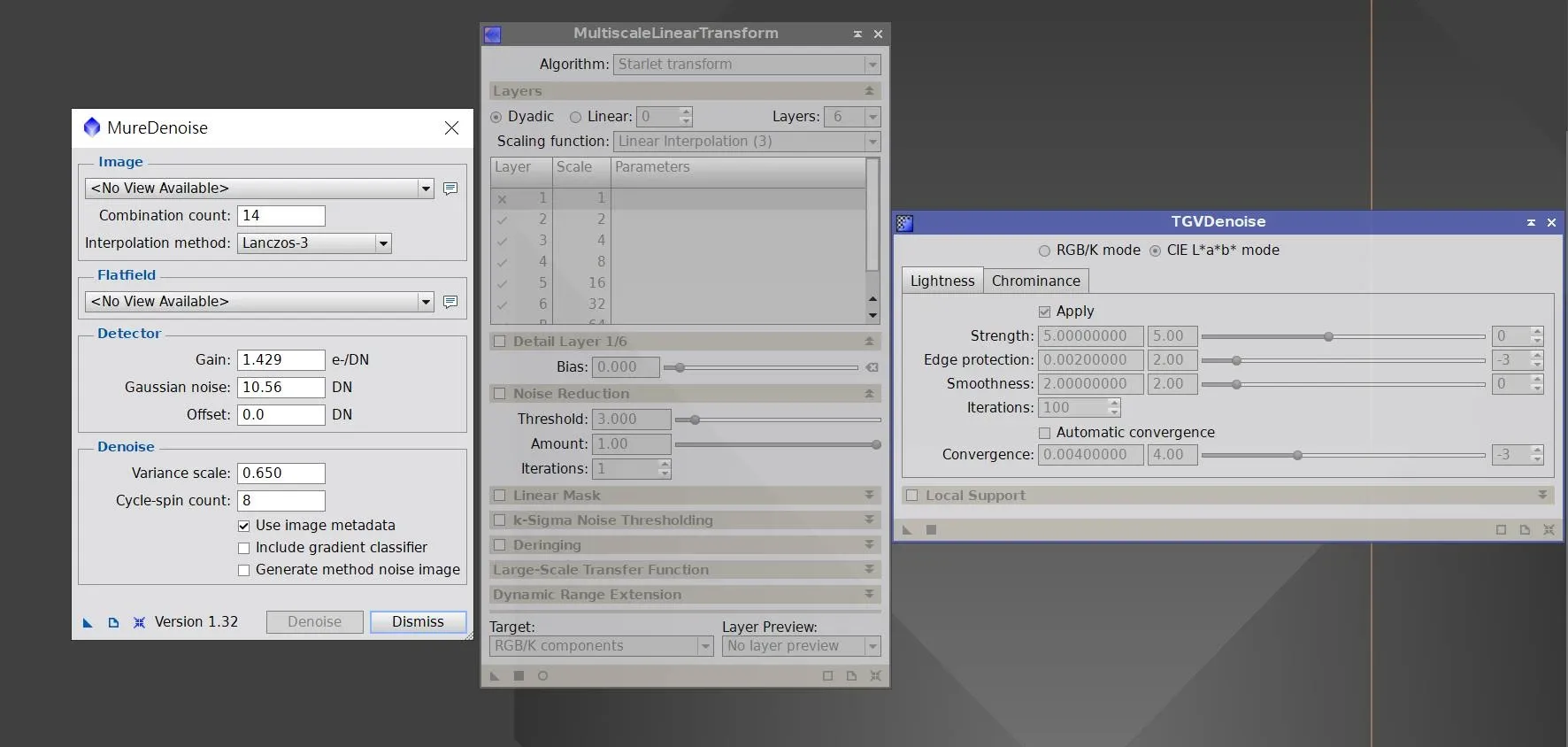The height and width of the screenshot is (747, 1568).
Task: Open Scaling function dropdown
Action: tap(747, 142)
